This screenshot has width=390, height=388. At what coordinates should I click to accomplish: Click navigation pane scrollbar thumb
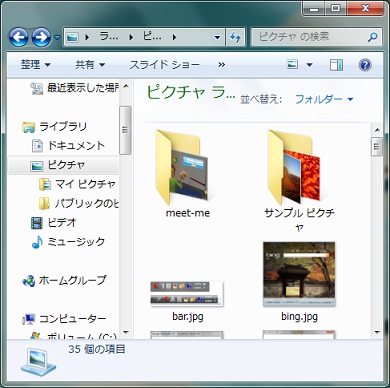(125, 130)
